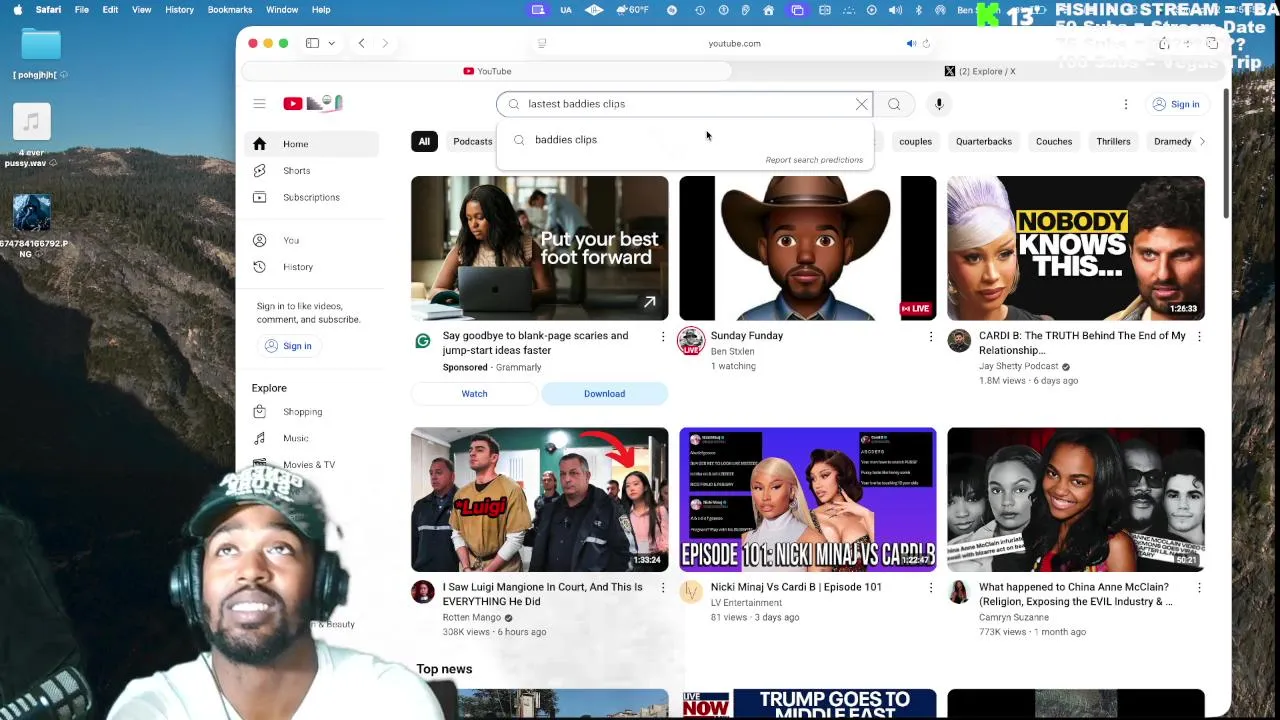Open options for China Anne McClain video
Viewport: 1280px width, 720px height.
click(1199, 588)
